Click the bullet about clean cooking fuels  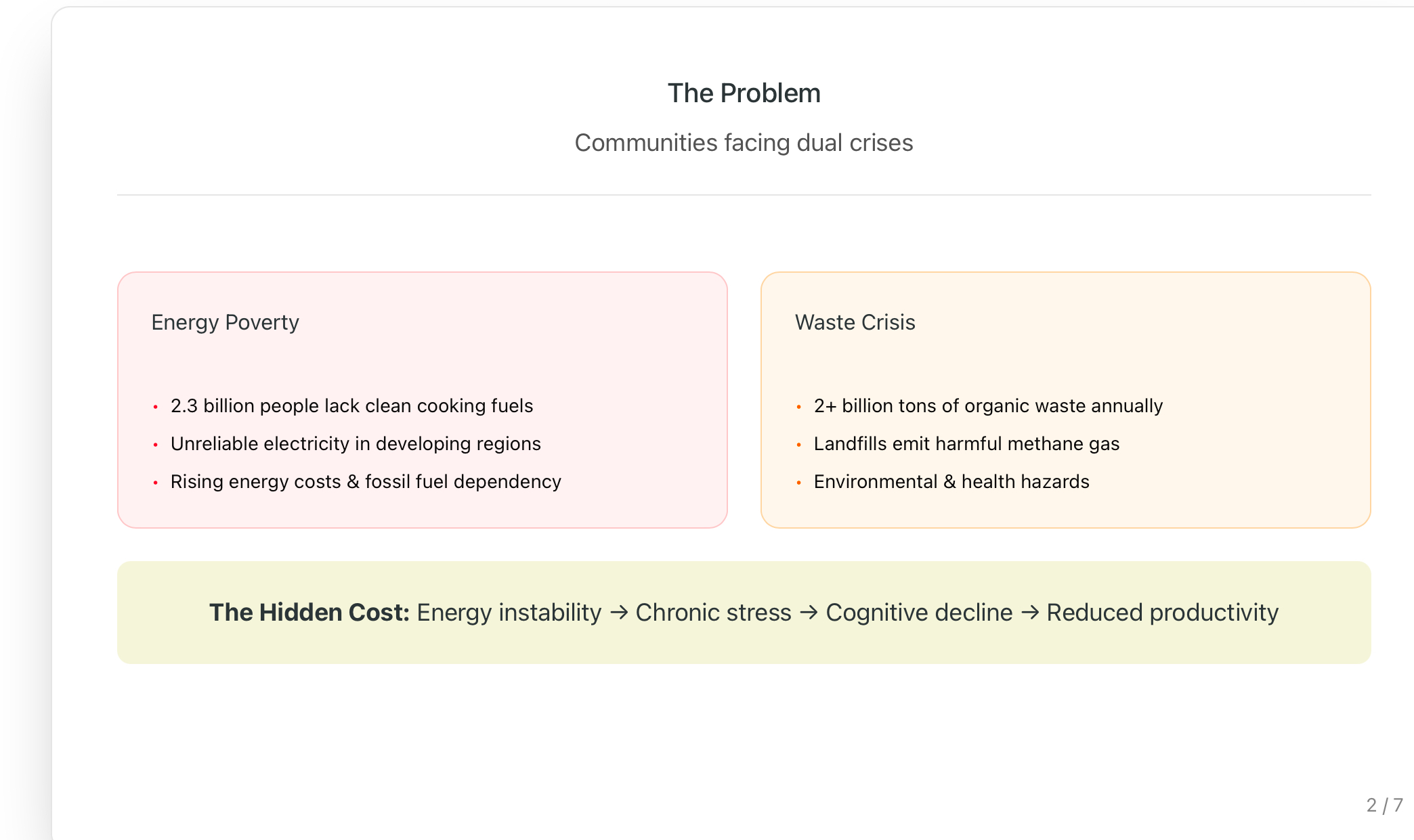(351, 405)
